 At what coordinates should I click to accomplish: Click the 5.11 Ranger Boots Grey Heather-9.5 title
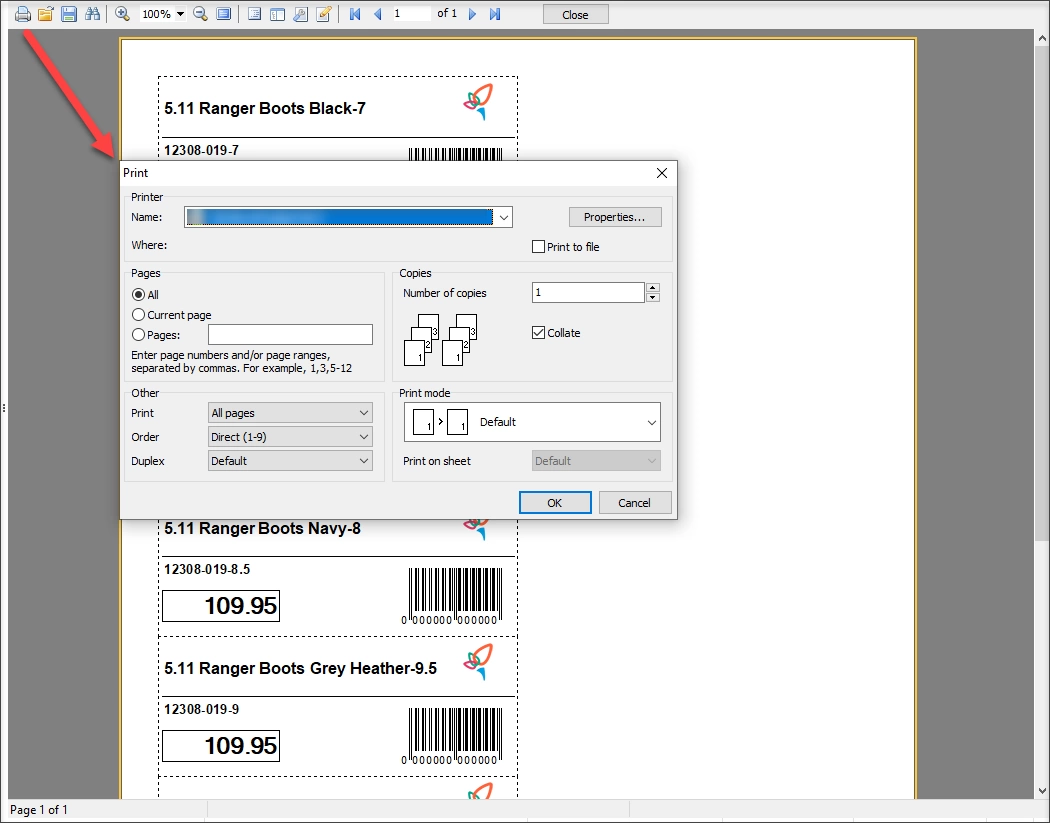[301, 668]
